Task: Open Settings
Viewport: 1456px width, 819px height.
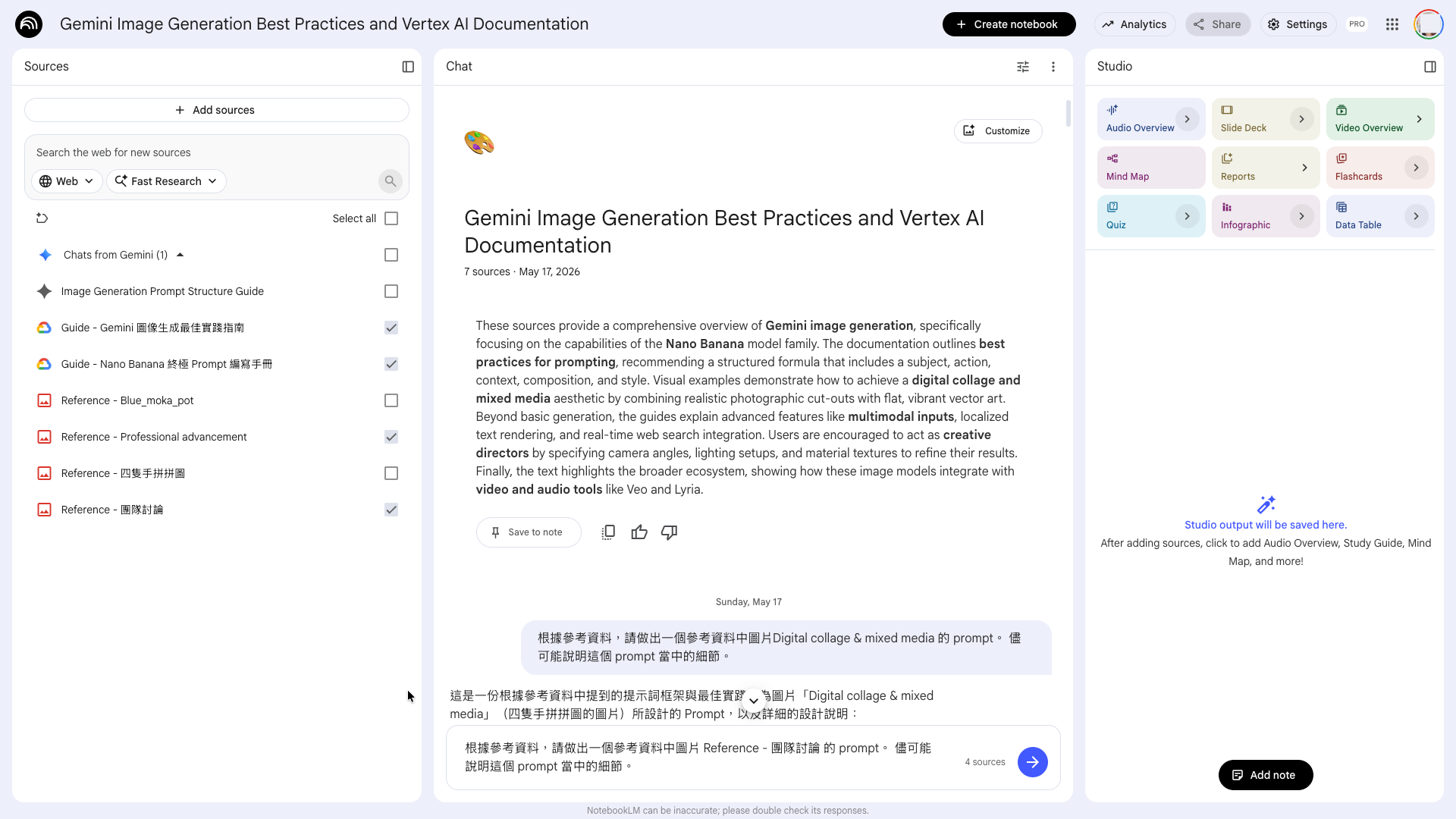Action: pyautogui.click(x=1298, y=24)
